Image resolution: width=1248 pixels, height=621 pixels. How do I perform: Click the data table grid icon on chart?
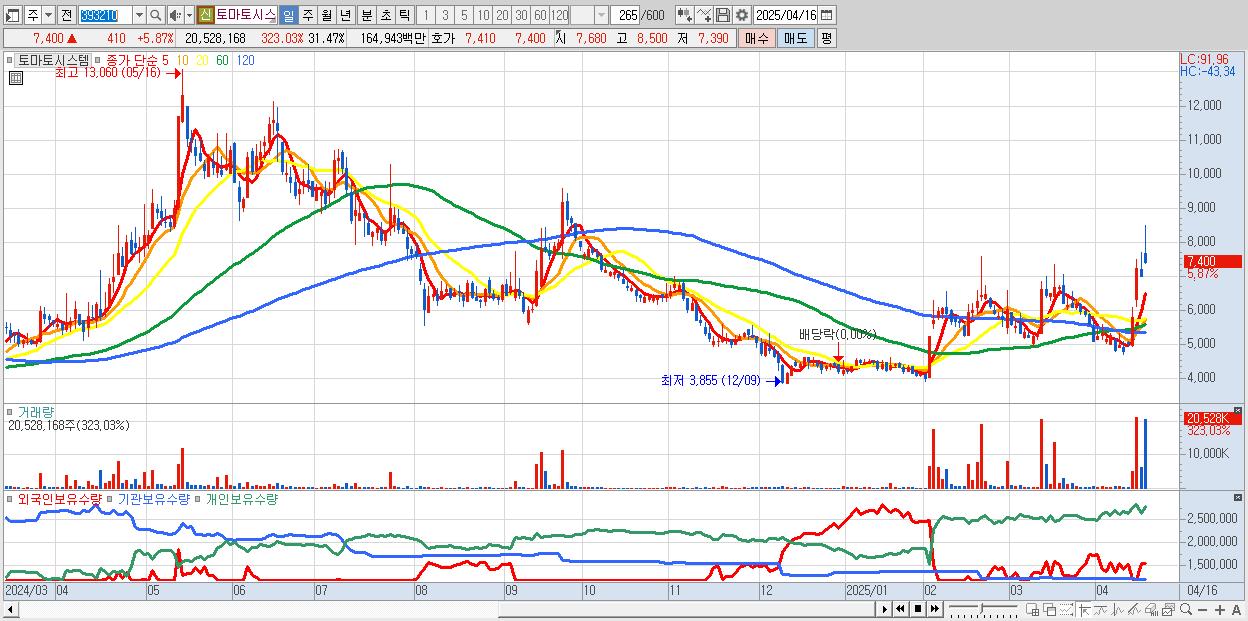click(x=14, y=77)
